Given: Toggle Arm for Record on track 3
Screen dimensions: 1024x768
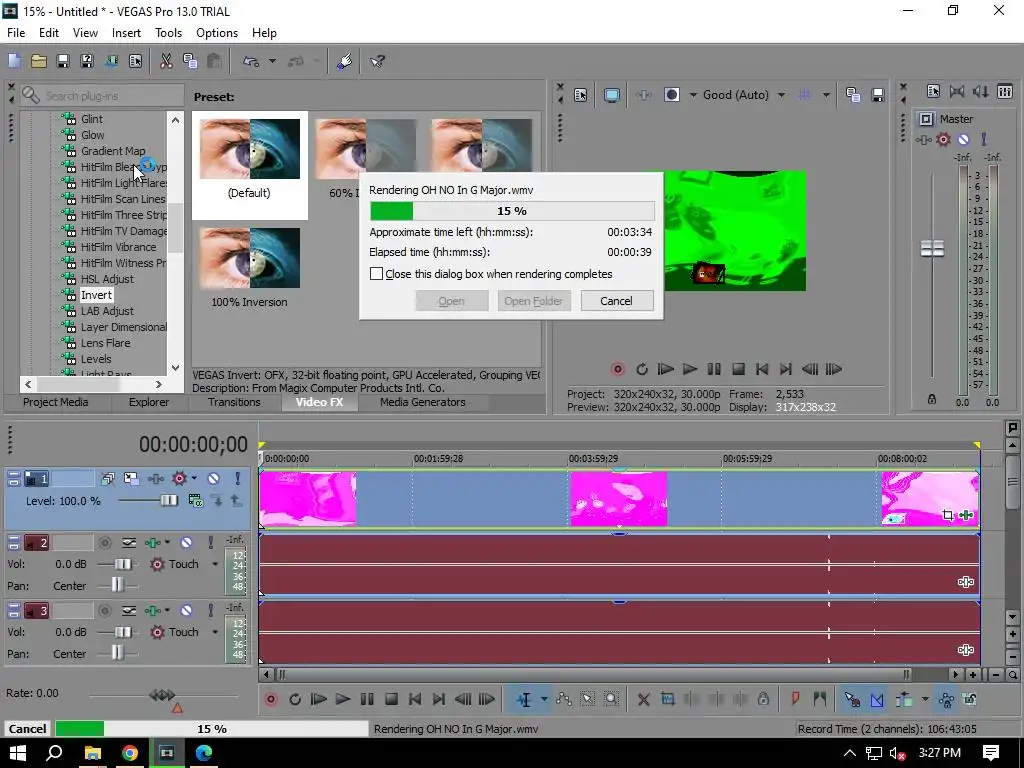Looking at the screenshot, I should [104, 610].
